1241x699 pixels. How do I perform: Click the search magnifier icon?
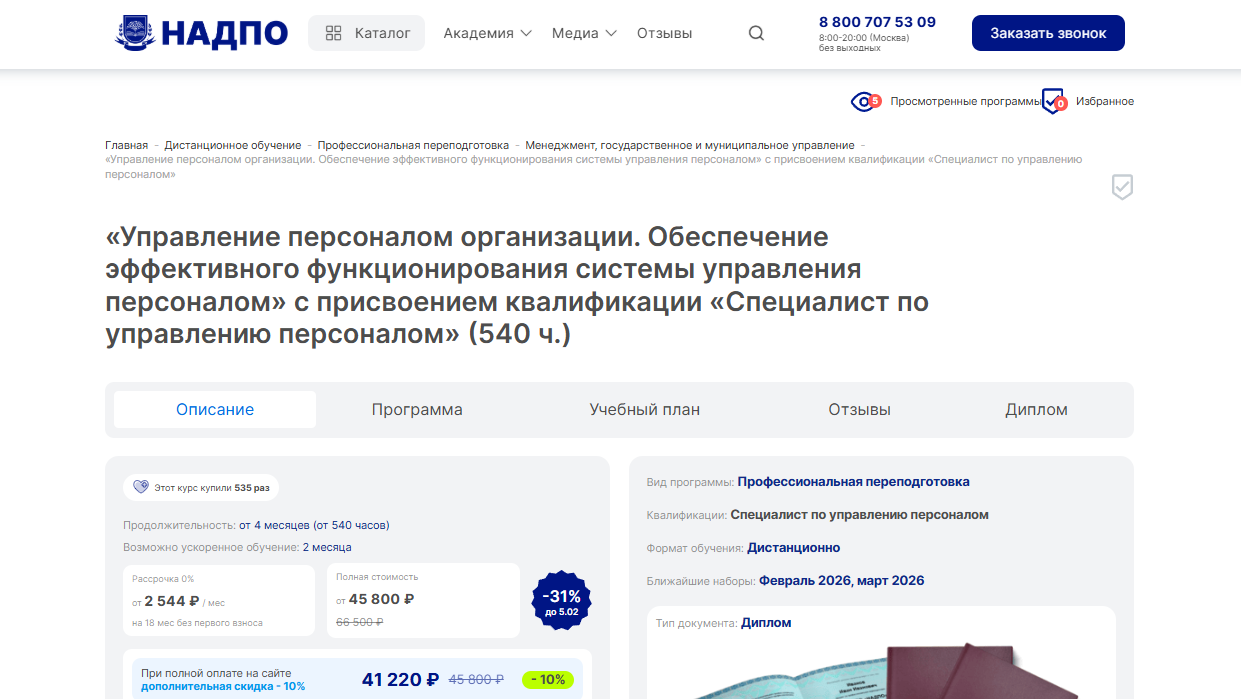[x=756, y=33]
